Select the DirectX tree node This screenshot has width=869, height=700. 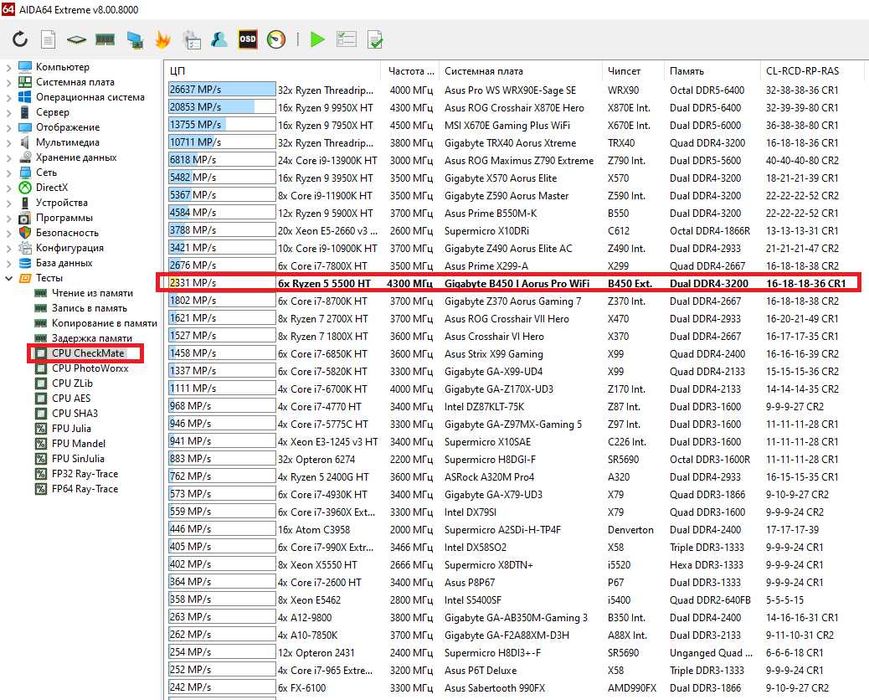coord(52,187)
